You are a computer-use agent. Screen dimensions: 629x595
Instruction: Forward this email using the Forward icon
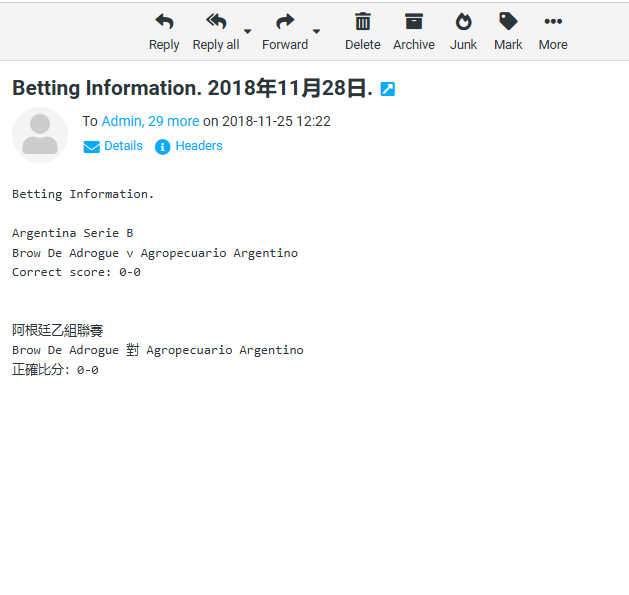285,22
